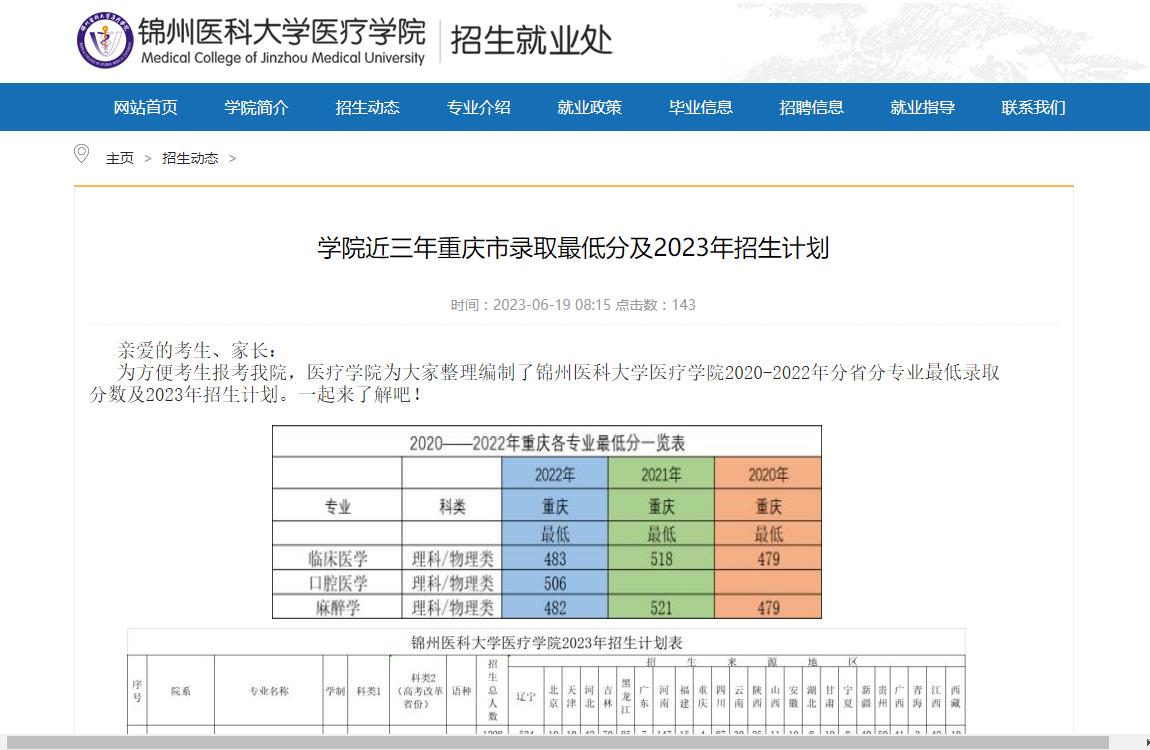Open the 学院简介 menu item

[x=257, y=107]
